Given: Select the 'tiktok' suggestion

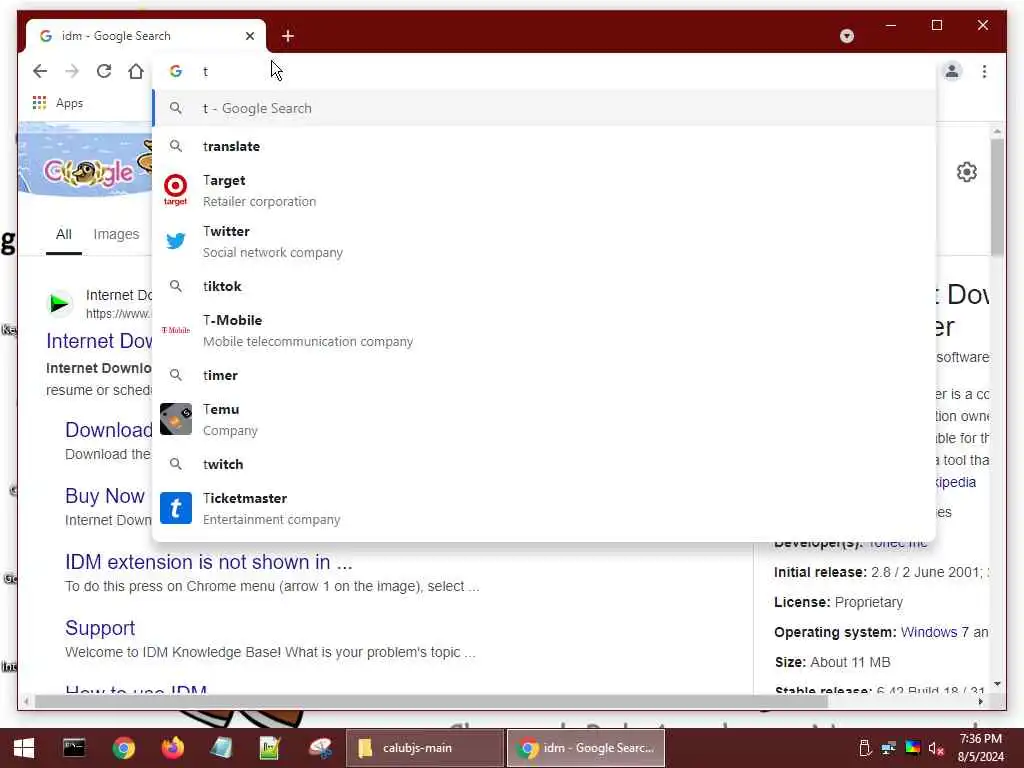Looking at the screenshot, I should click(544, 286).
